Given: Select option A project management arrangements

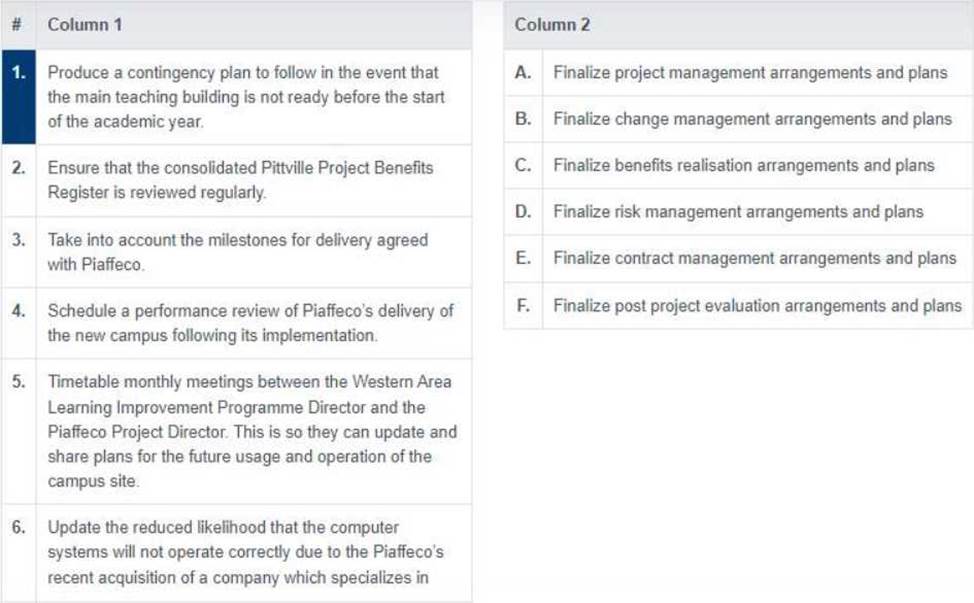Looking at the screenshot, I should pos(738,73).
